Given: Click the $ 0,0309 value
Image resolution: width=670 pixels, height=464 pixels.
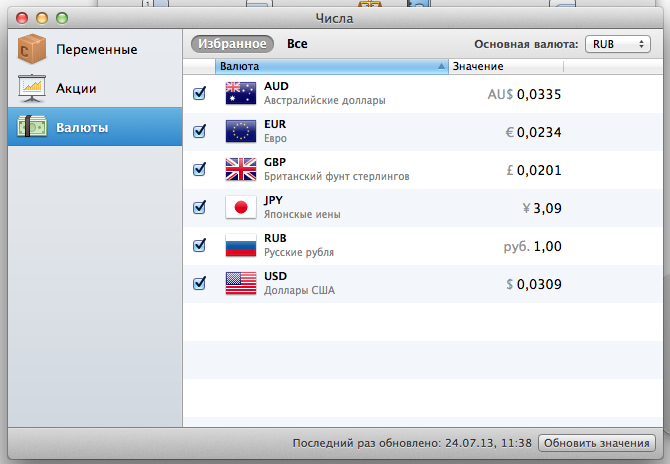Looking at the screenshot, I should point(534,284).
